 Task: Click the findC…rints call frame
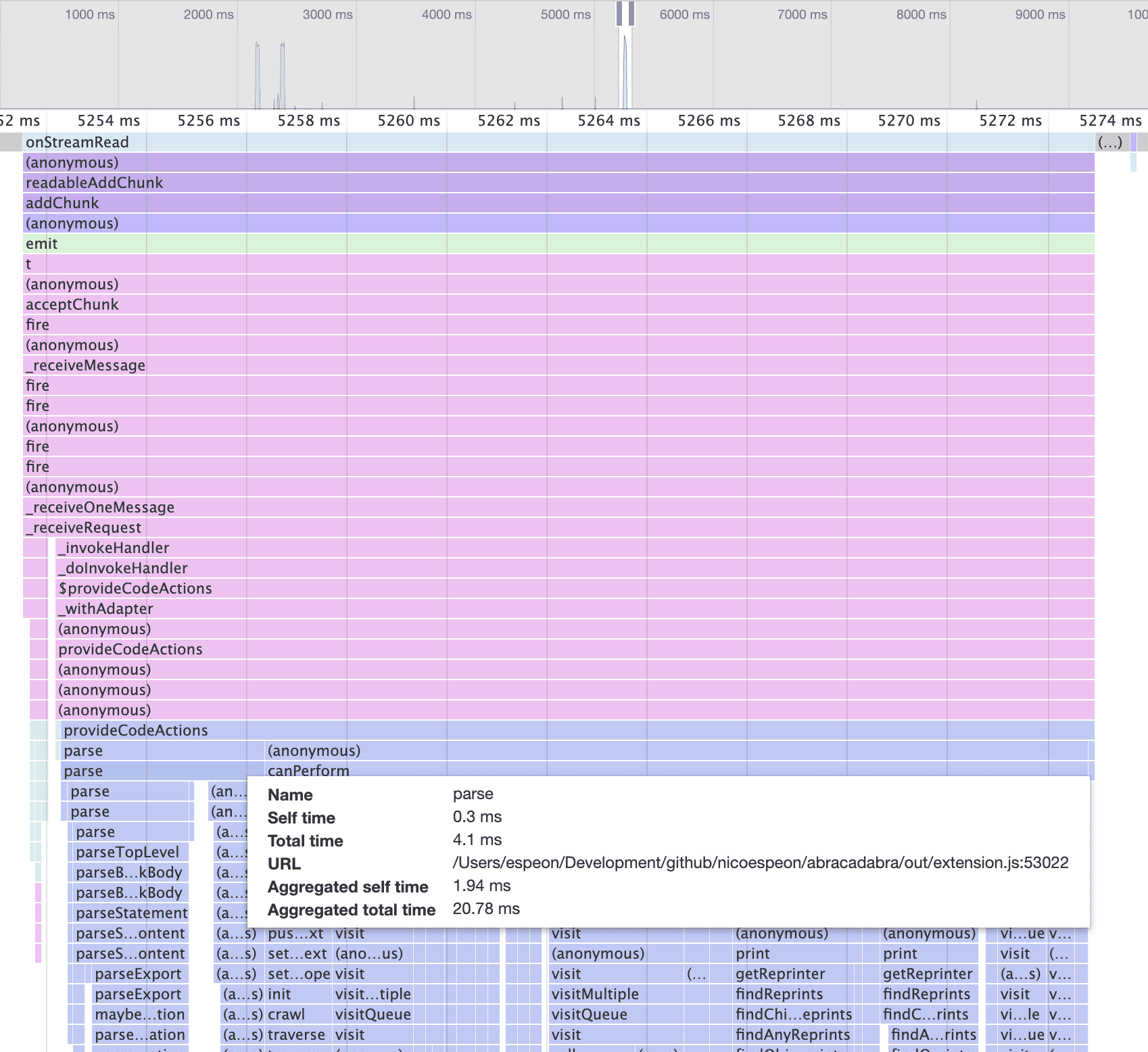(x=929, y=1014)
